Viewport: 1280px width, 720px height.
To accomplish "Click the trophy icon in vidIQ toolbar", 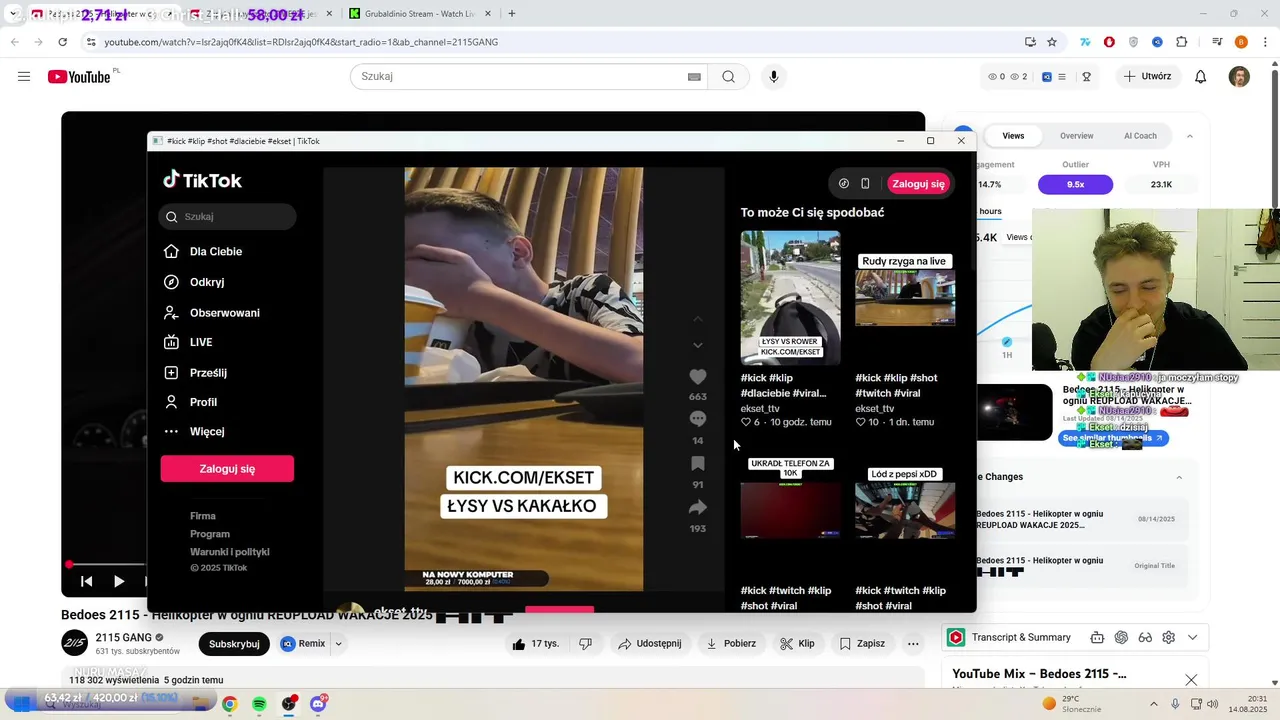I will point(1086,77).
